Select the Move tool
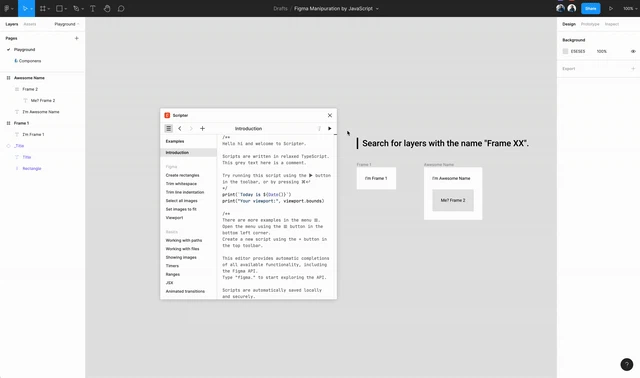The image size is (640, 378). point(24,8)
